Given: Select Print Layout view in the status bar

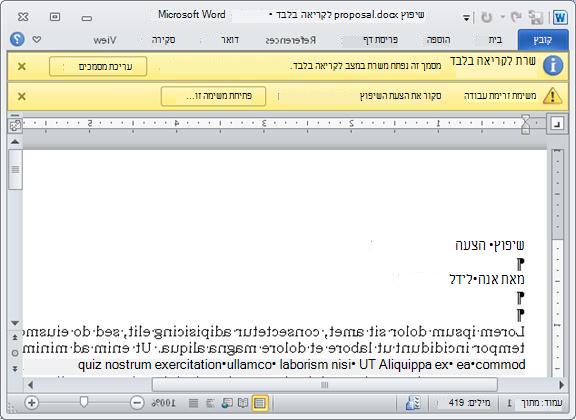Looking at the screenshot, I should (x=260, y=403).
